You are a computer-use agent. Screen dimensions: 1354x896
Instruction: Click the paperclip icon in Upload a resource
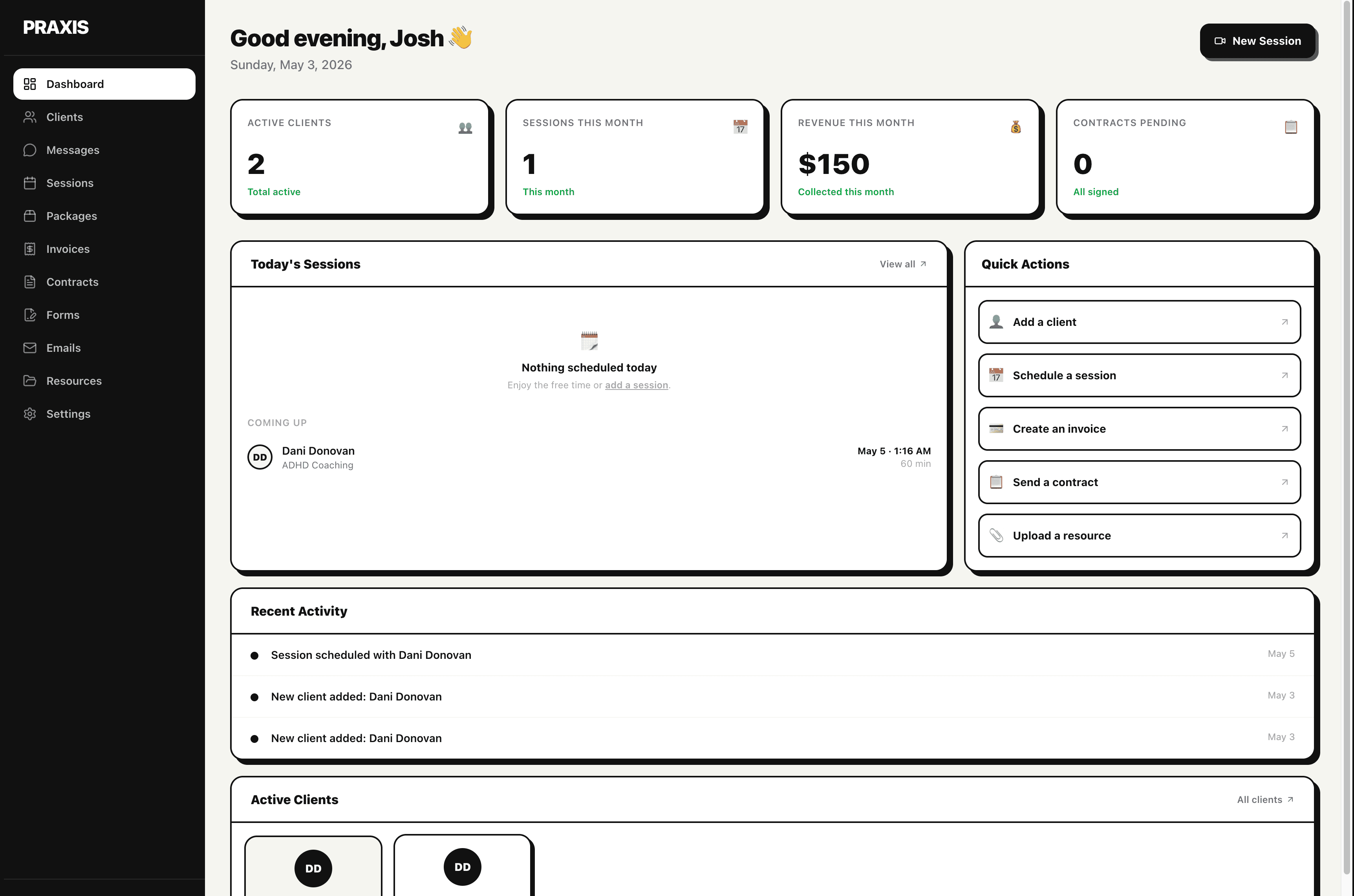[996, 536]
